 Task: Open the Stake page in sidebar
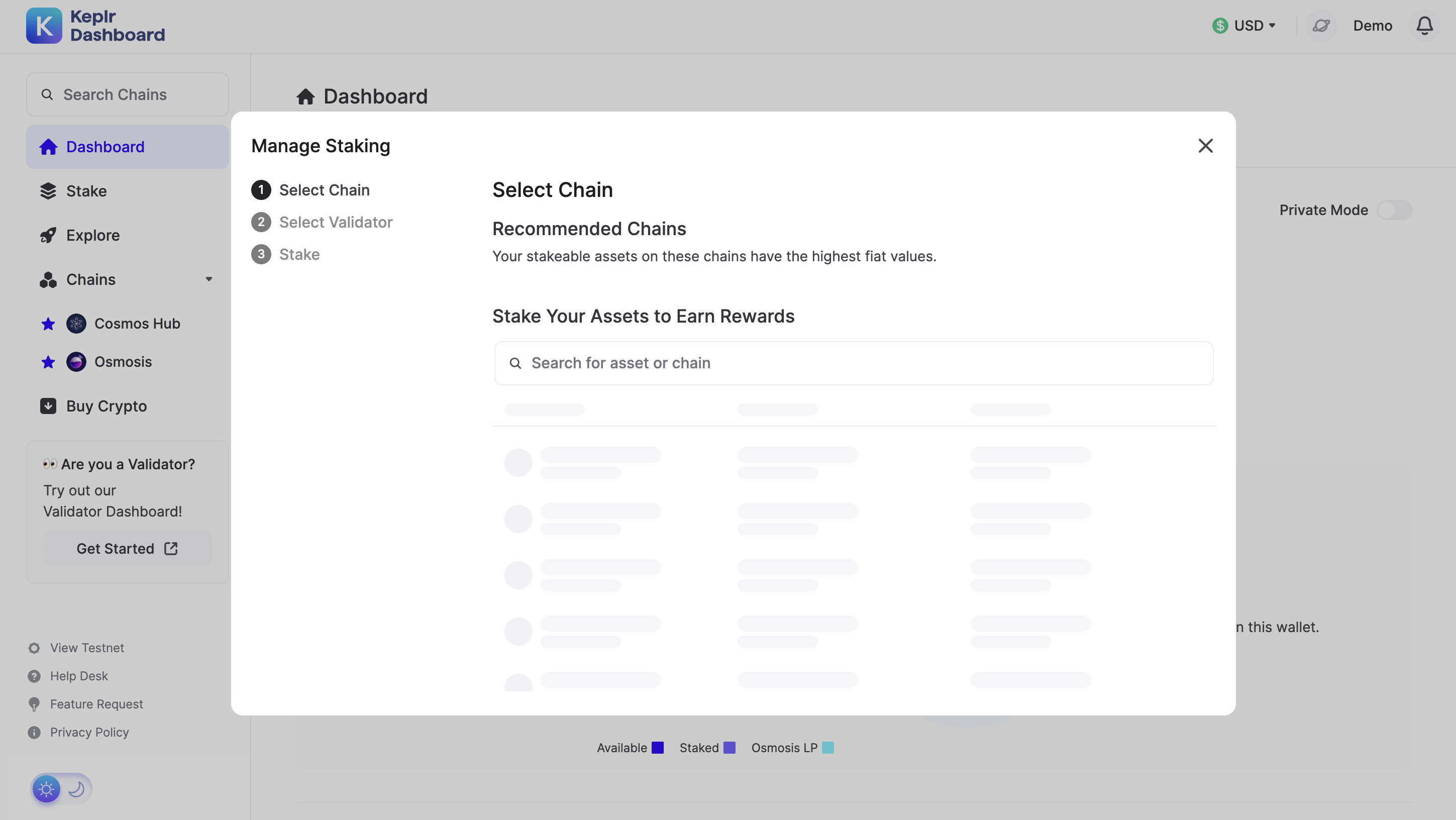86,191
